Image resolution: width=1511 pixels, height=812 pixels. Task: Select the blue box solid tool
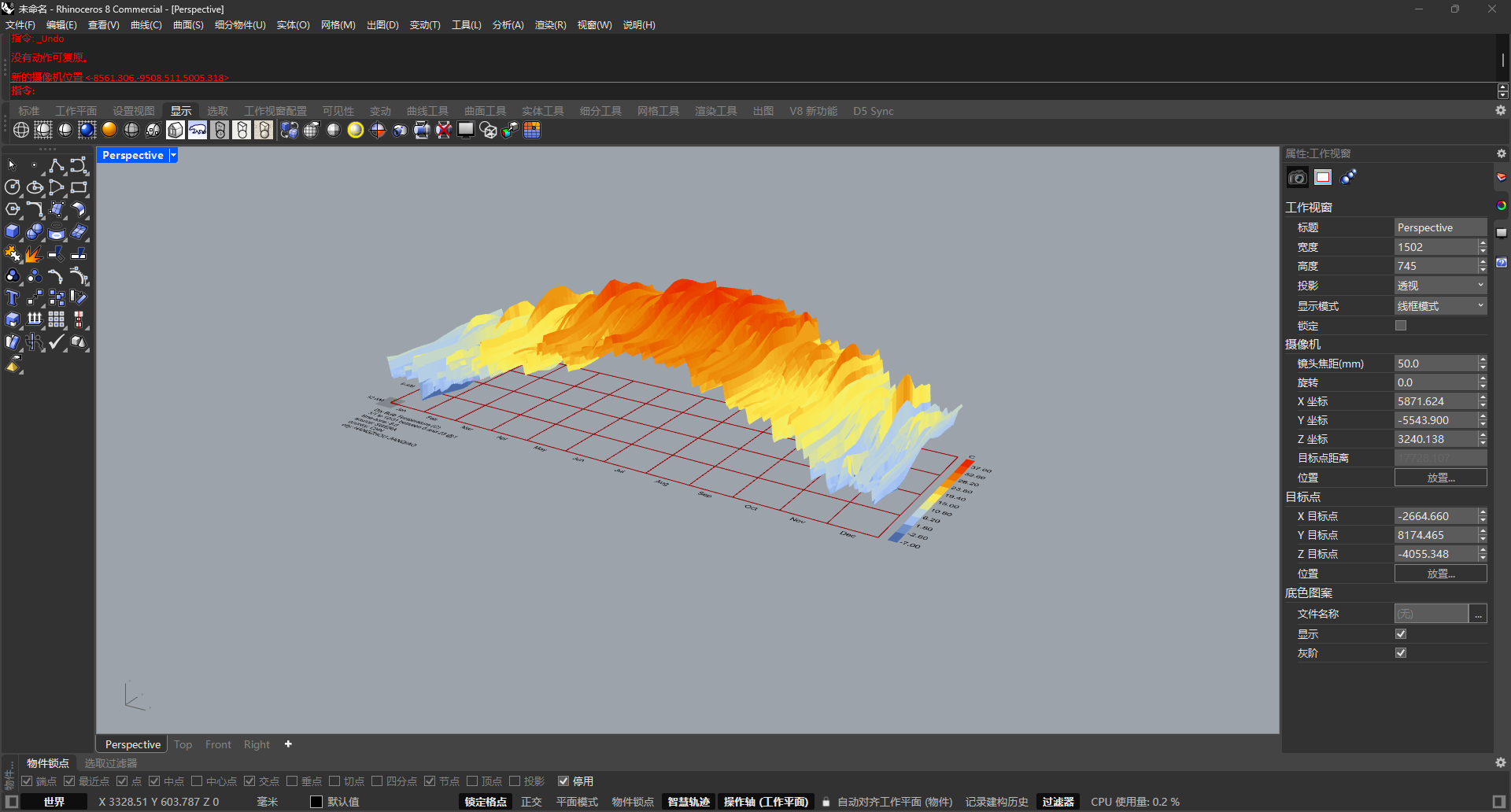tap(12, 231)
